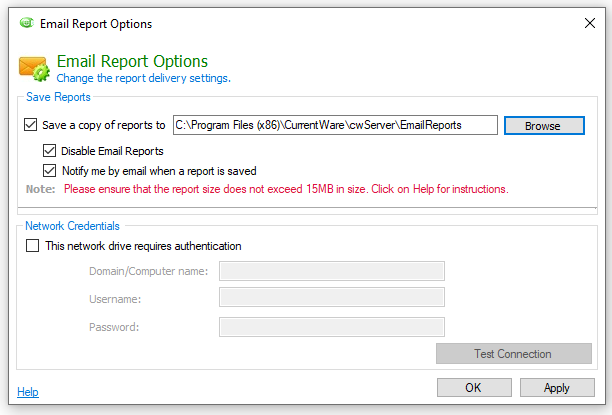The height and width of the screenshot is (415, 612).
Task: Click the Network Credentials group label
Action: click(x=73, y=226)
